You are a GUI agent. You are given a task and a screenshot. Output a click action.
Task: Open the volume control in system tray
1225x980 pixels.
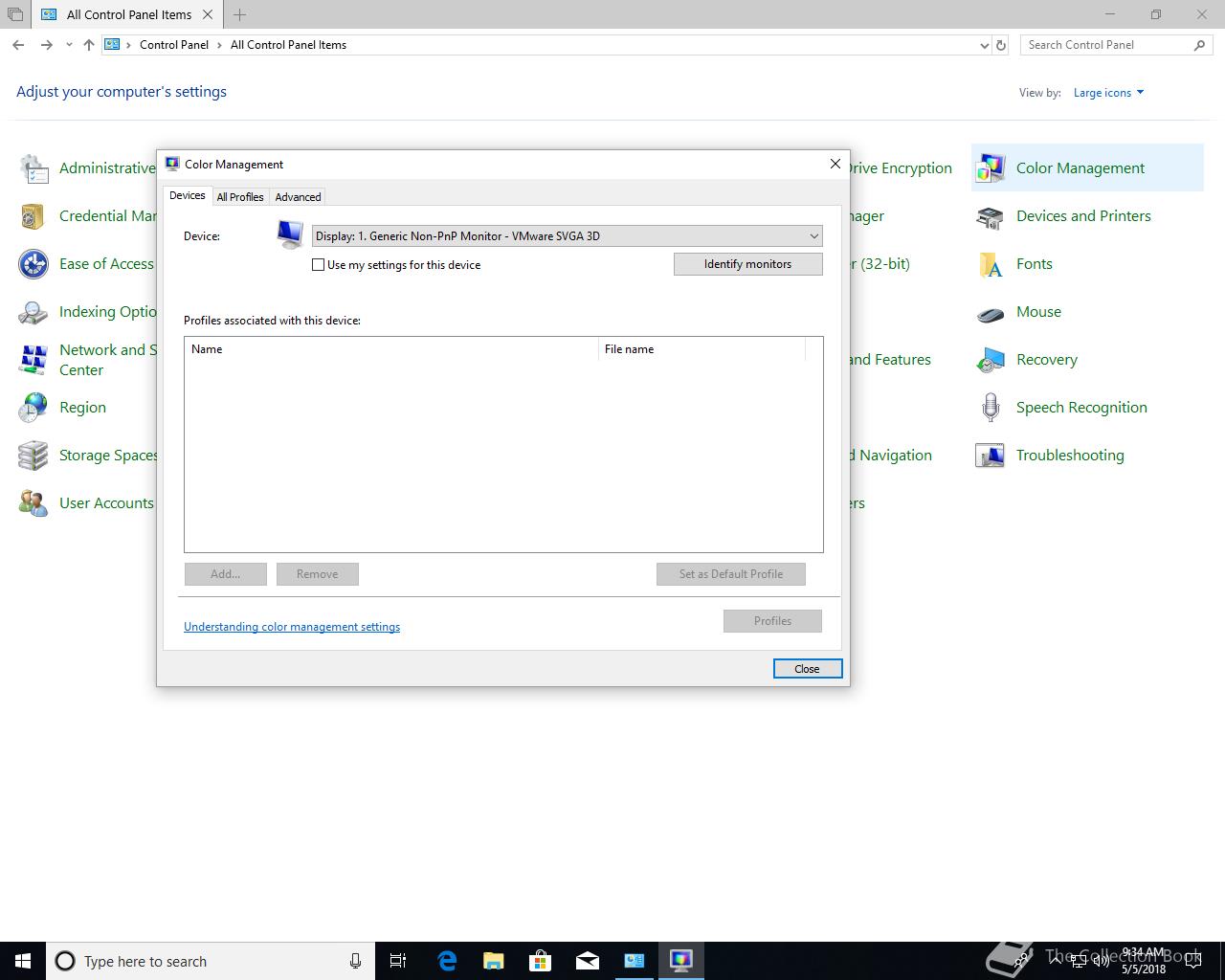coord(1101,961)
